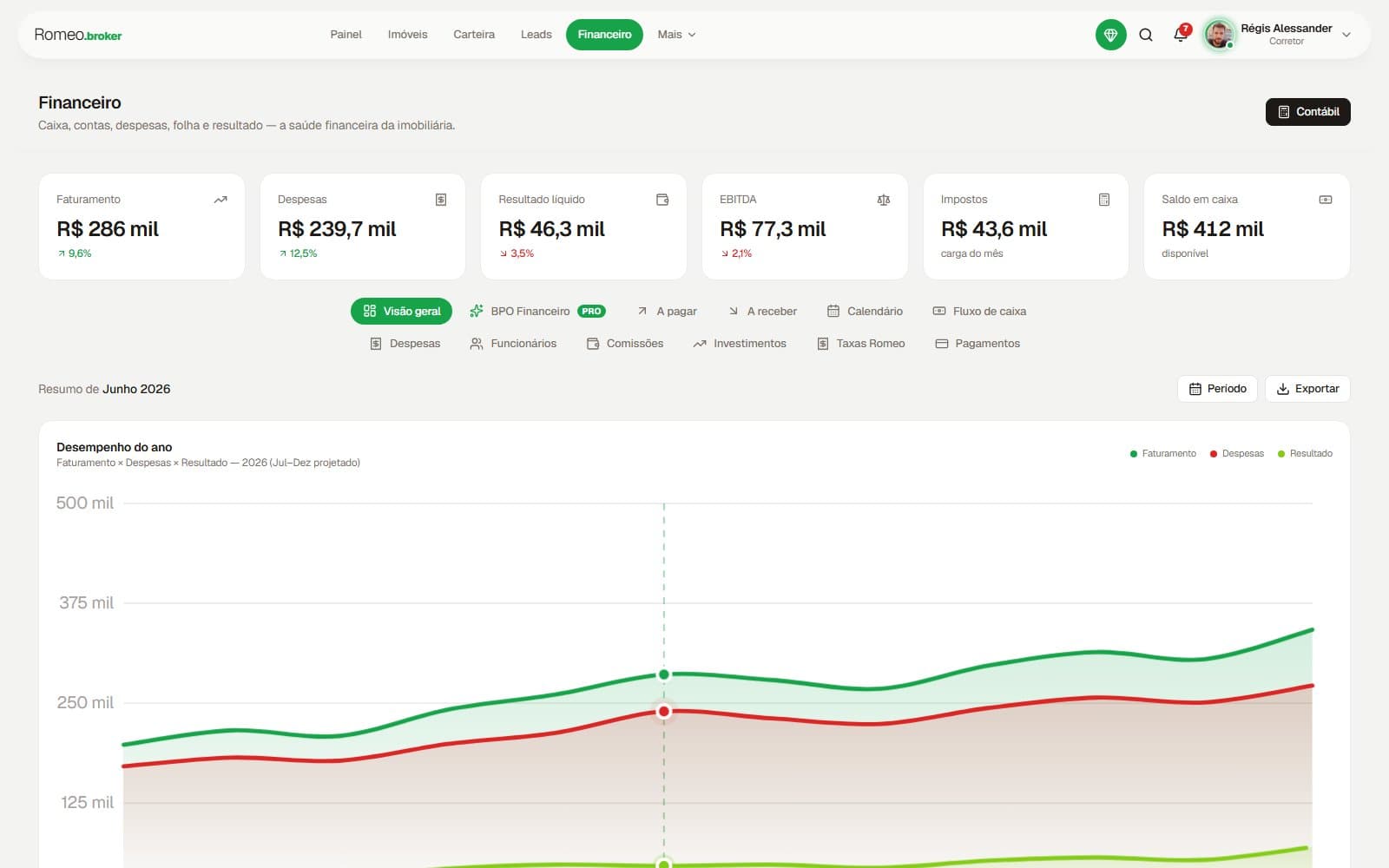Screen dimensions: 1389x868
Task: Select Financeiro nav item
Action: click(604, 35)
